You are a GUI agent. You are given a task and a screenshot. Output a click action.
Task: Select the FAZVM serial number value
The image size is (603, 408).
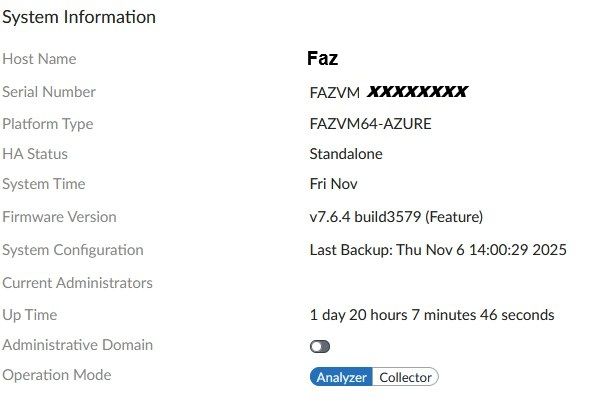click(x=388, y=92)
